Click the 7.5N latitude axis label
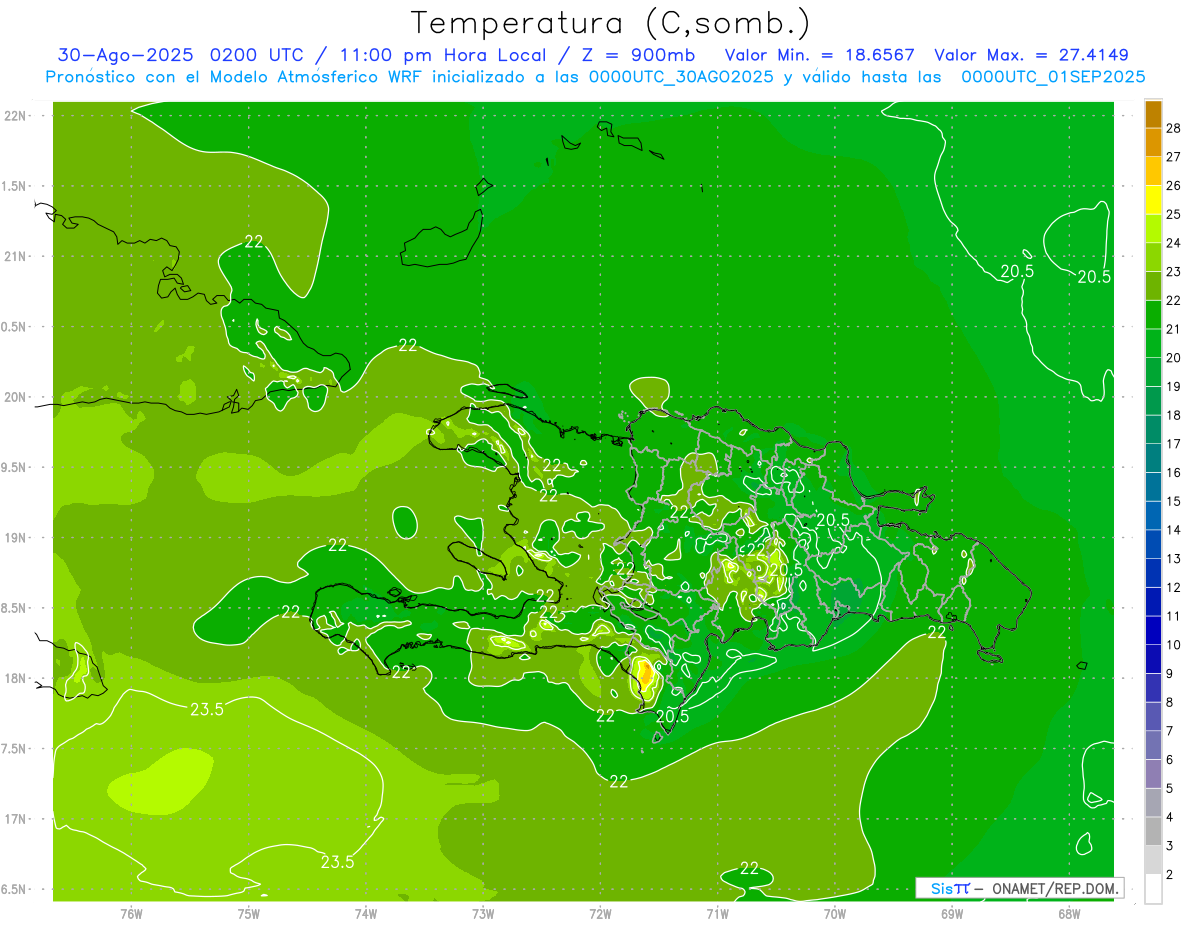This screenshot has width=1200, height=927. tap(14, 749)
